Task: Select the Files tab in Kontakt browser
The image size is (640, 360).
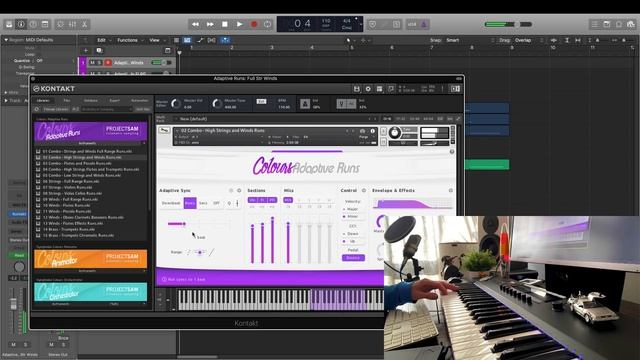Action: (x=67, y=100)
